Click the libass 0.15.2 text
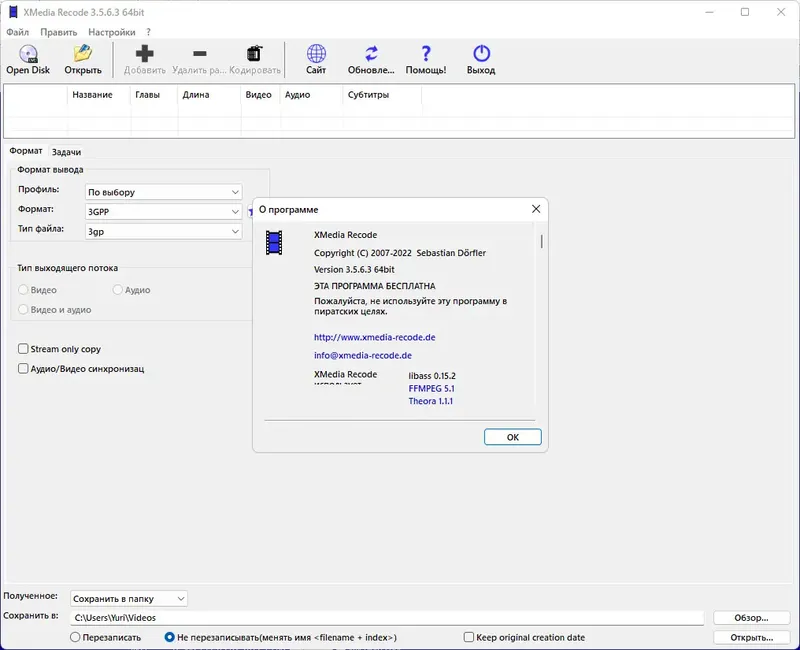Screen dimensions: 800x650 point(432,376)
